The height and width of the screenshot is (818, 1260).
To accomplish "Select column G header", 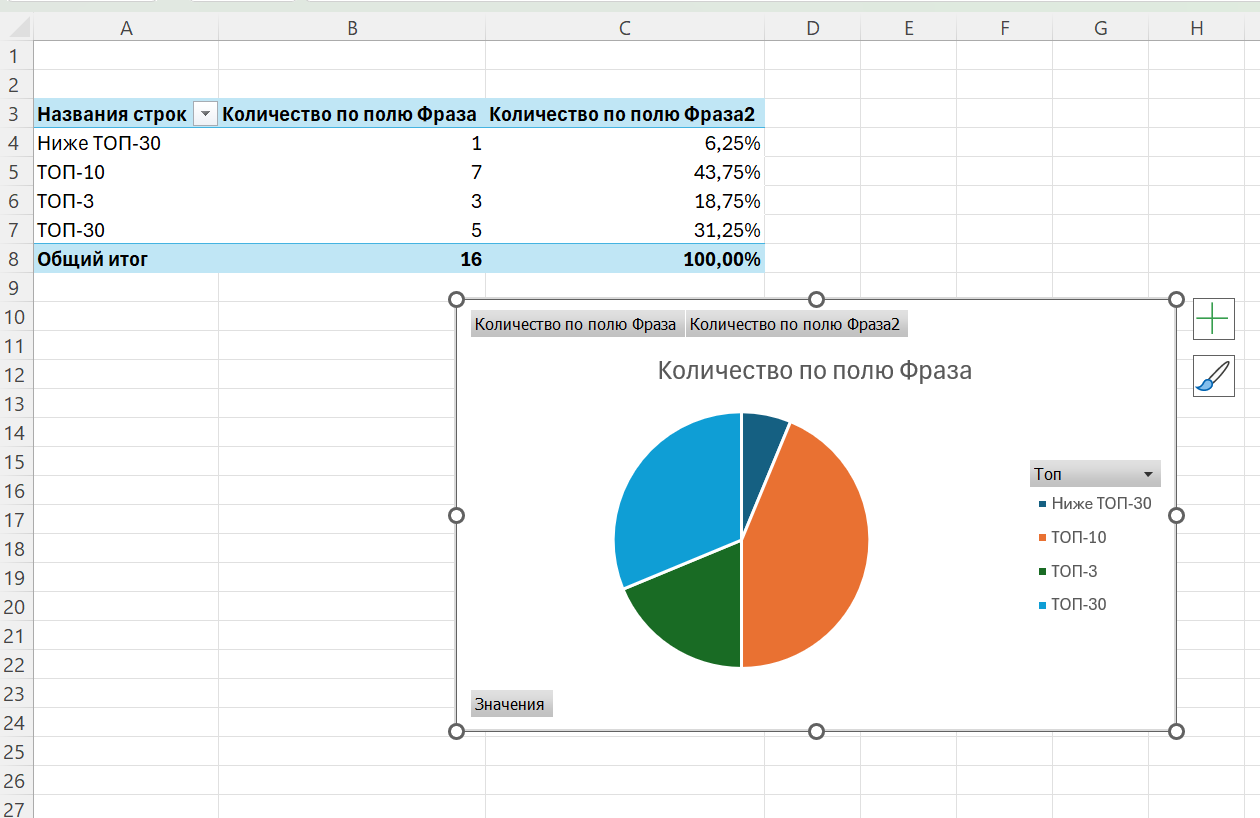I will click(1100, 28).
